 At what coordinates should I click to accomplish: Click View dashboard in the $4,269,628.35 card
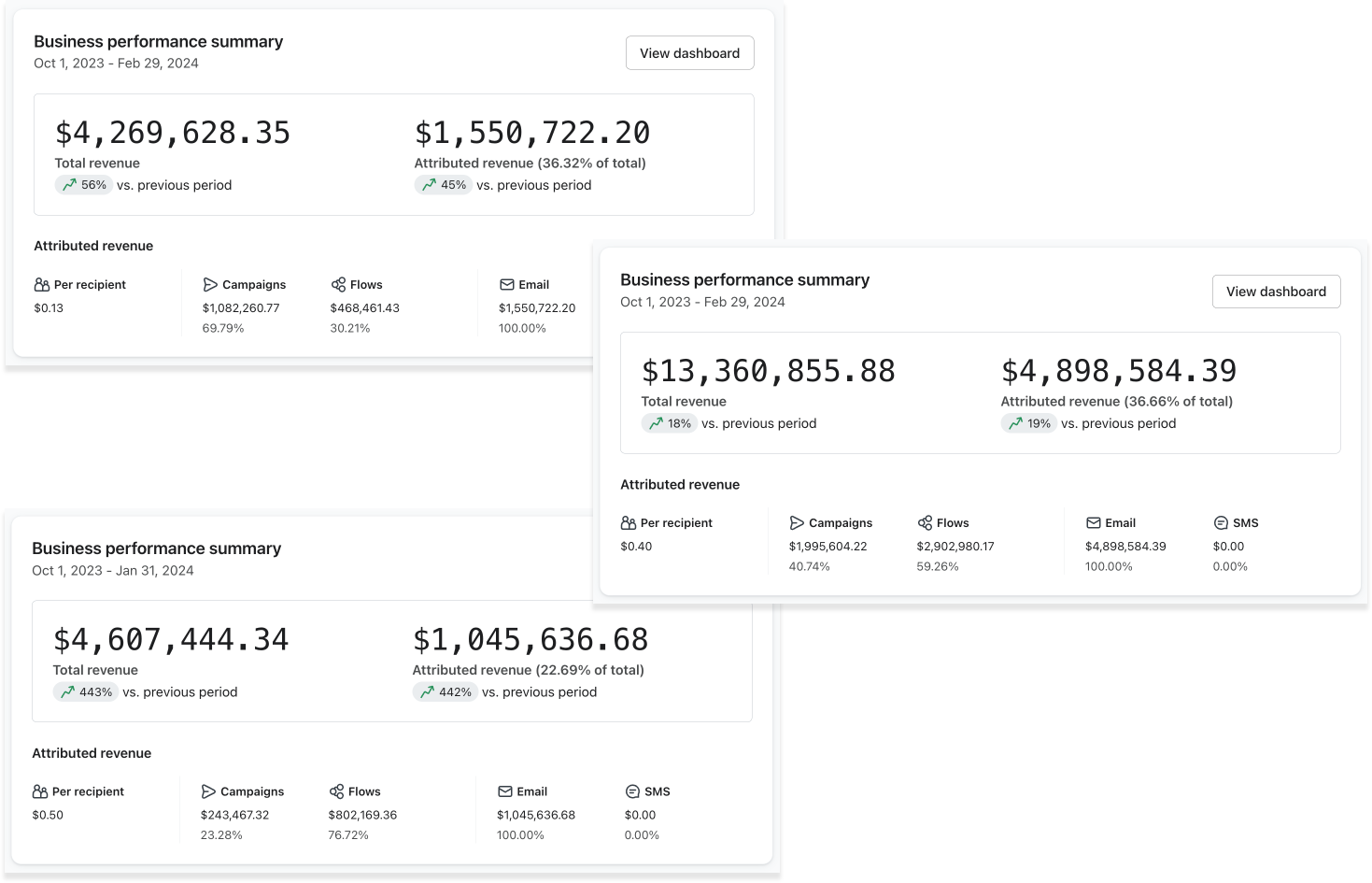pos(689,53)
